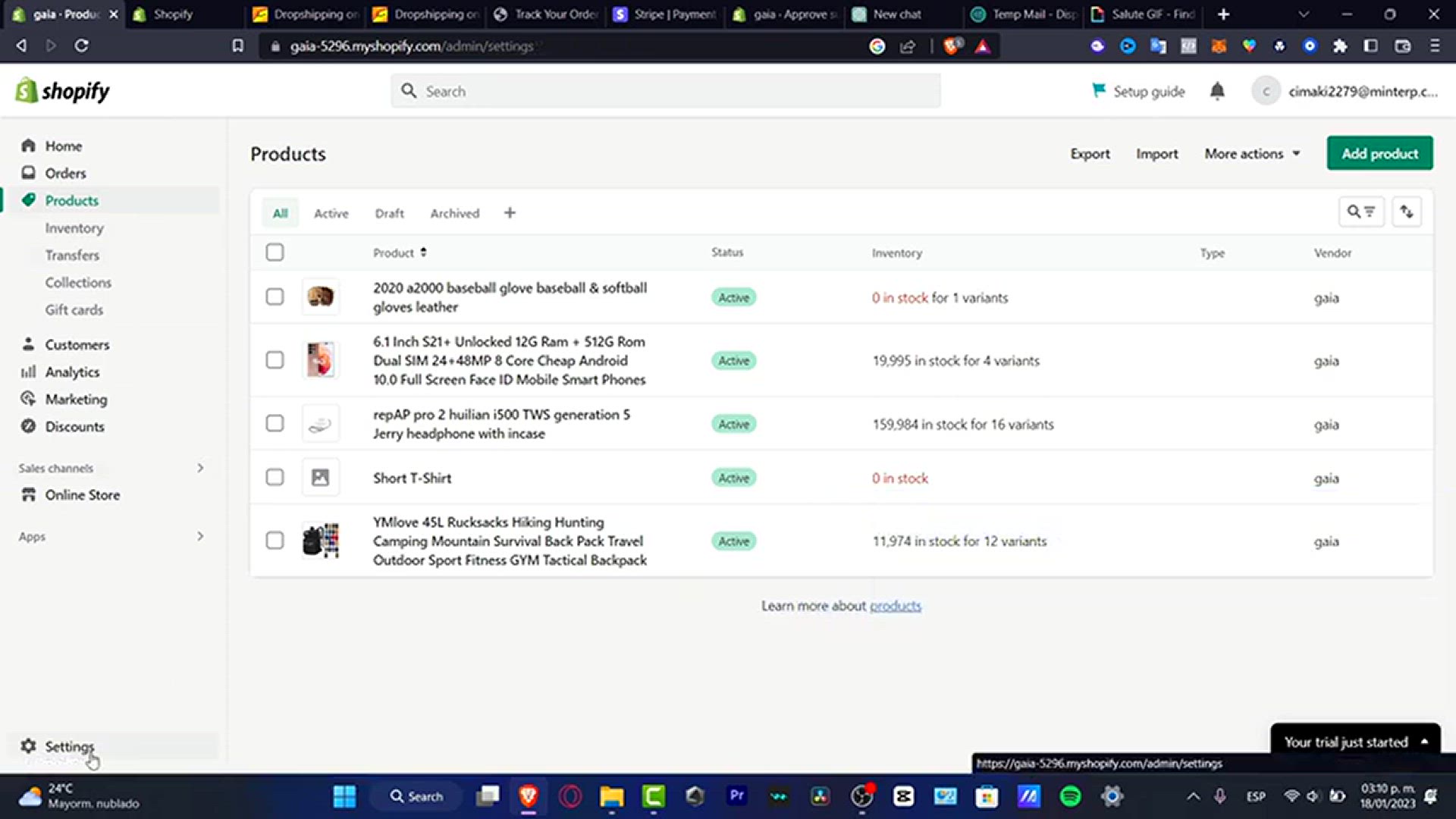Expand the Sales channels section
The image size is (1456, 819).
pos(200,468)
